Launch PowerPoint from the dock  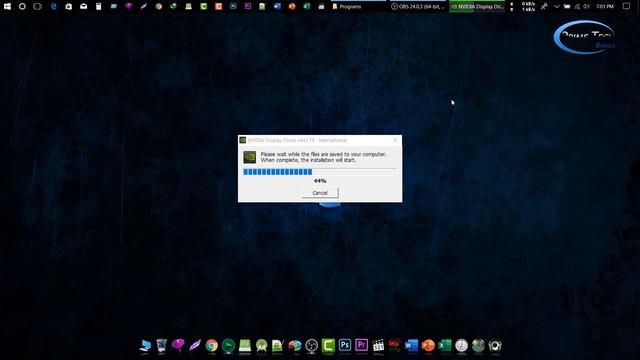(428, 345)
